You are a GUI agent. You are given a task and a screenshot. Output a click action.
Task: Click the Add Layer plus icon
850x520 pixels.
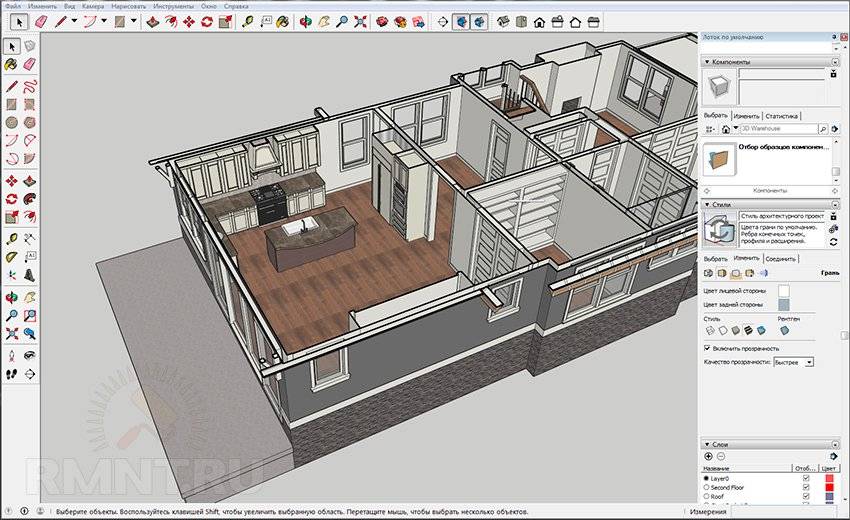pyautogui.click(x=709, y=456)
